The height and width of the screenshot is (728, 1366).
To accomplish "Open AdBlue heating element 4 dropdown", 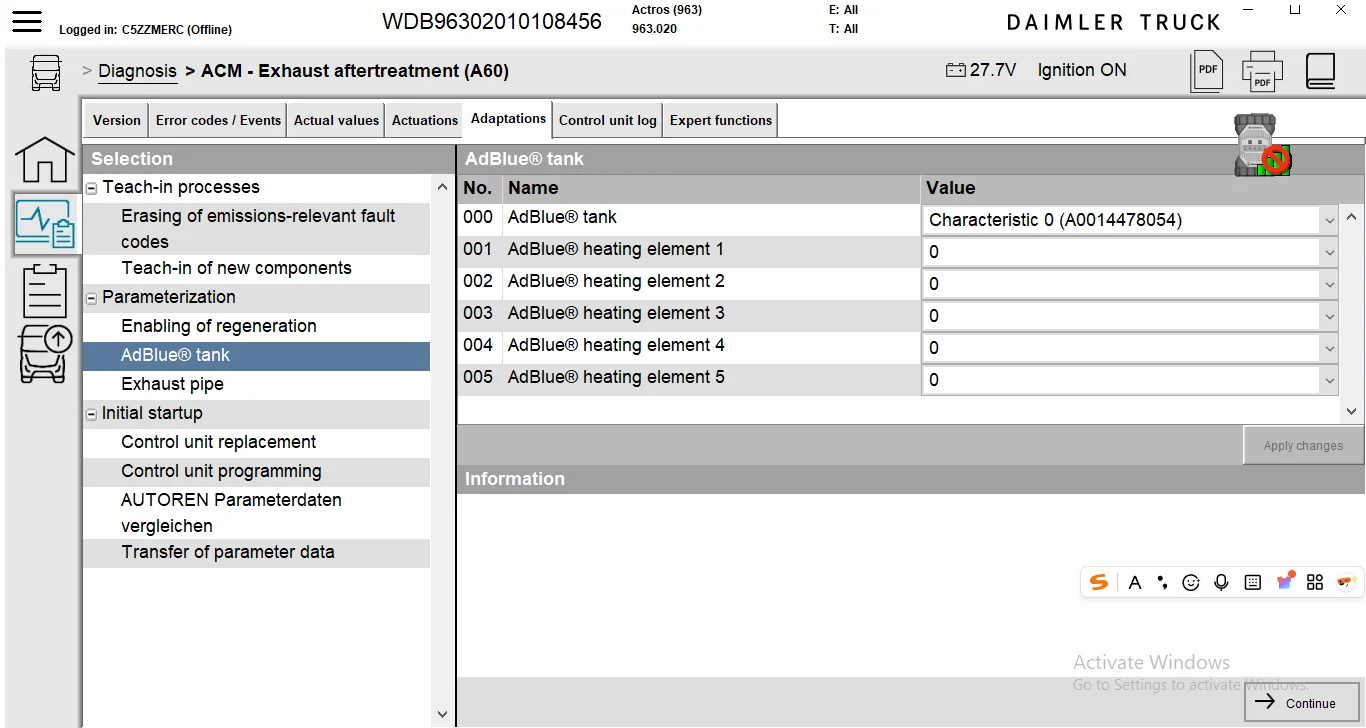I will 1329,349.
